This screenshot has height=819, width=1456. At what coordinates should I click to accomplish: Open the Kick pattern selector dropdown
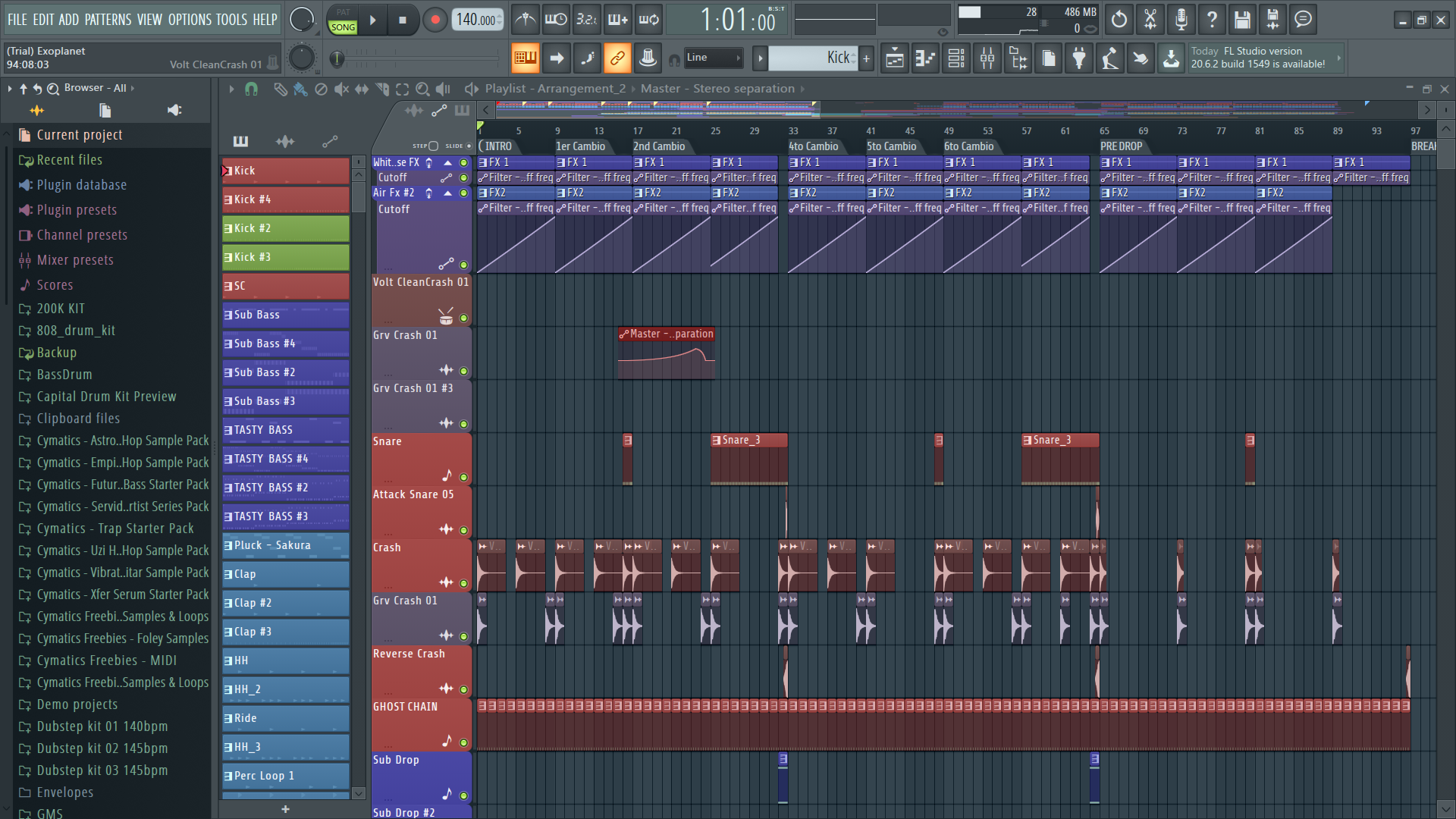(813, 58)
